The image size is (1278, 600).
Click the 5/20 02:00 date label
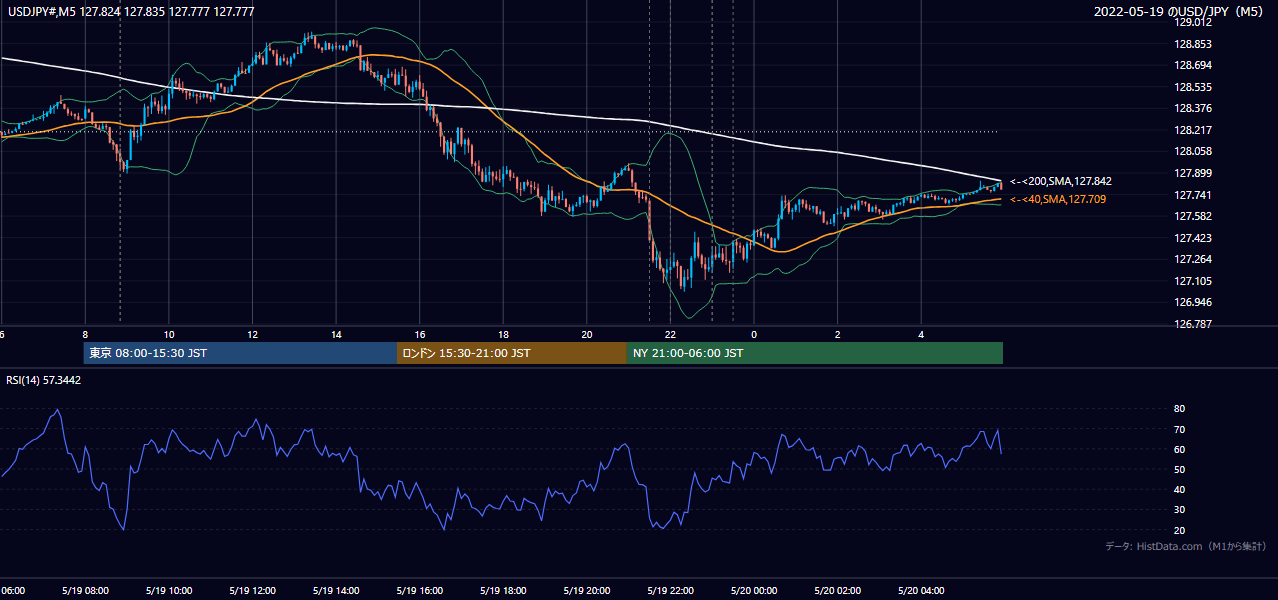(838, 590)
